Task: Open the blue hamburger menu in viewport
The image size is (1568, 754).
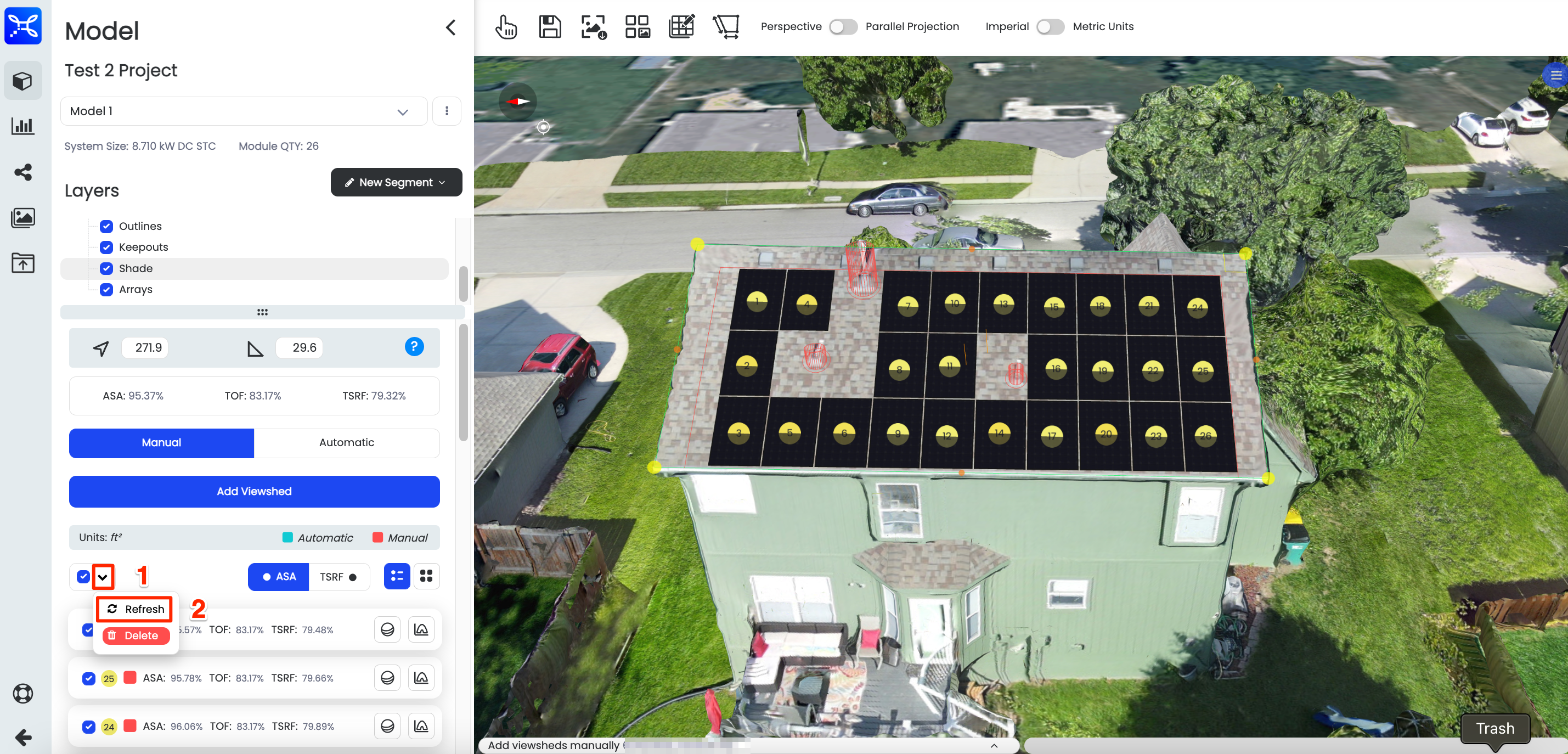Action: click(x=1556, y=76)
